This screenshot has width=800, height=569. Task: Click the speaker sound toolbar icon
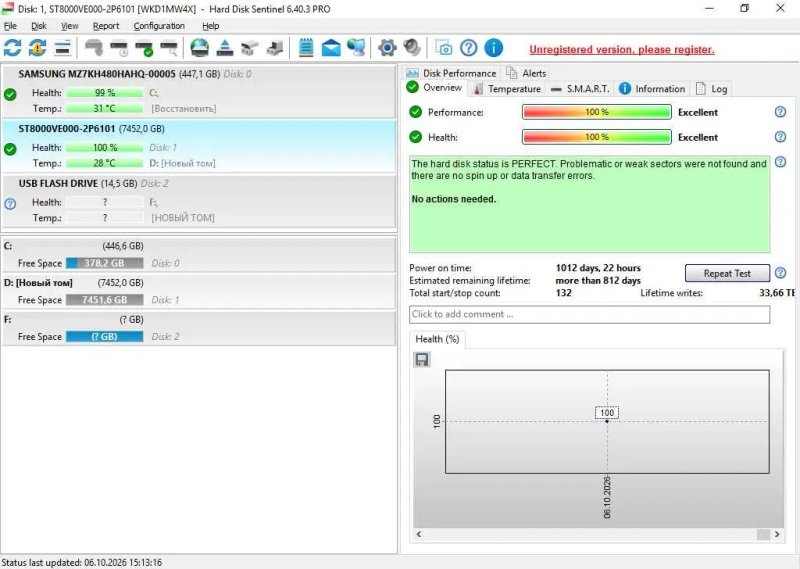coord(412,48)
